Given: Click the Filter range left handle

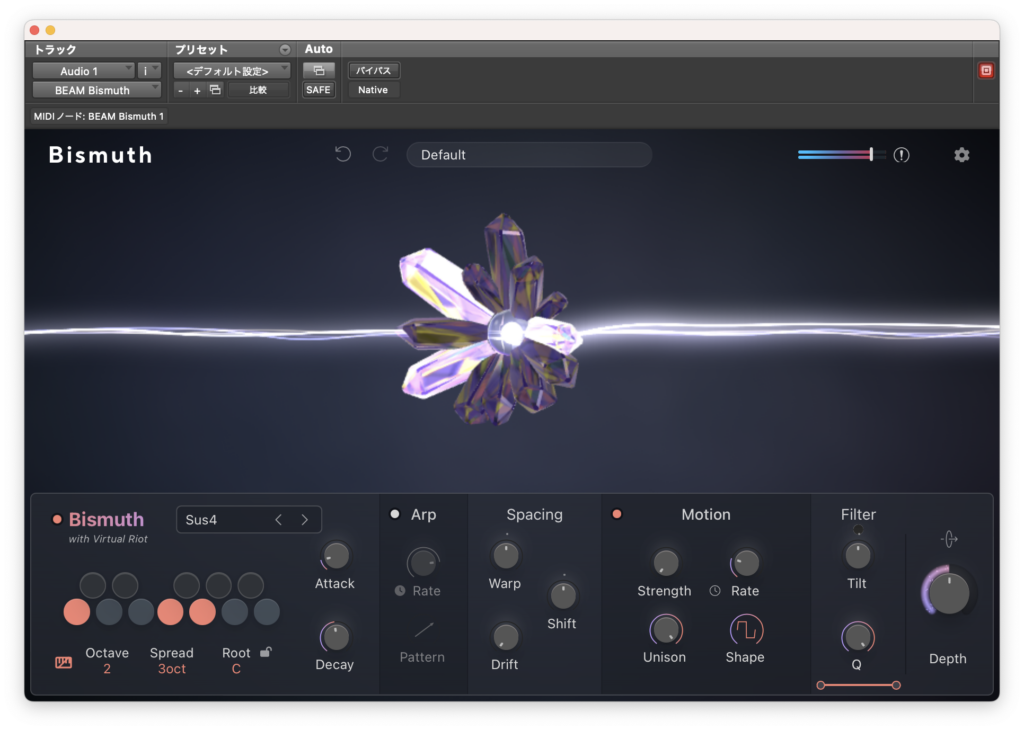Looking at the screenshot, I should 821,685.
